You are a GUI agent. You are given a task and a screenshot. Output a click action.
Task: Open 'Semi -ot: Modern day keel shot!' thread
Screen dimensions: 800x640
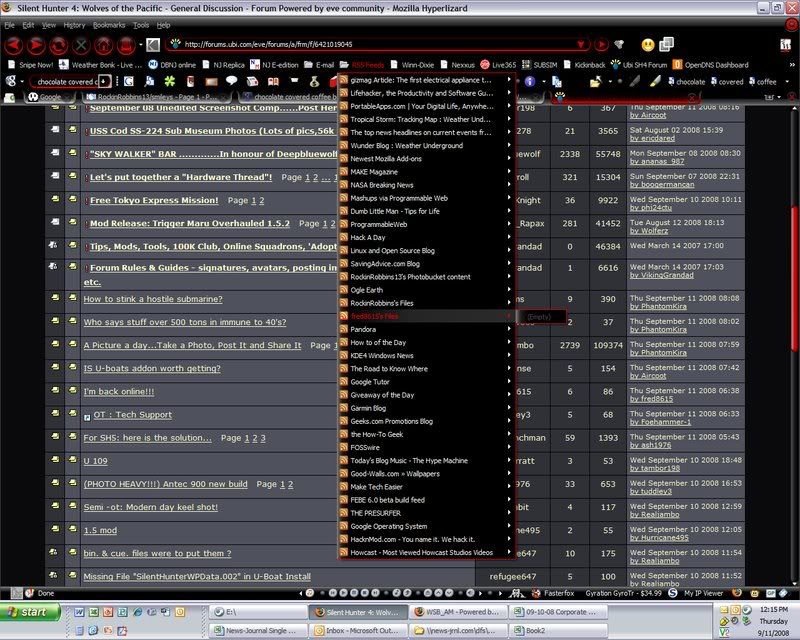pyautogui.click(x=151, y=507)
